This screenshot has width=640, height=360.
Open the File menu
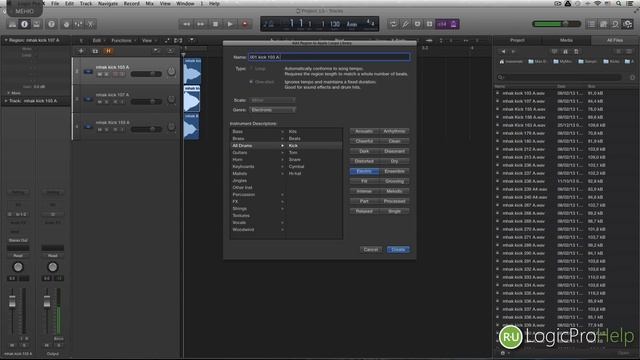[x=55, y=3]
